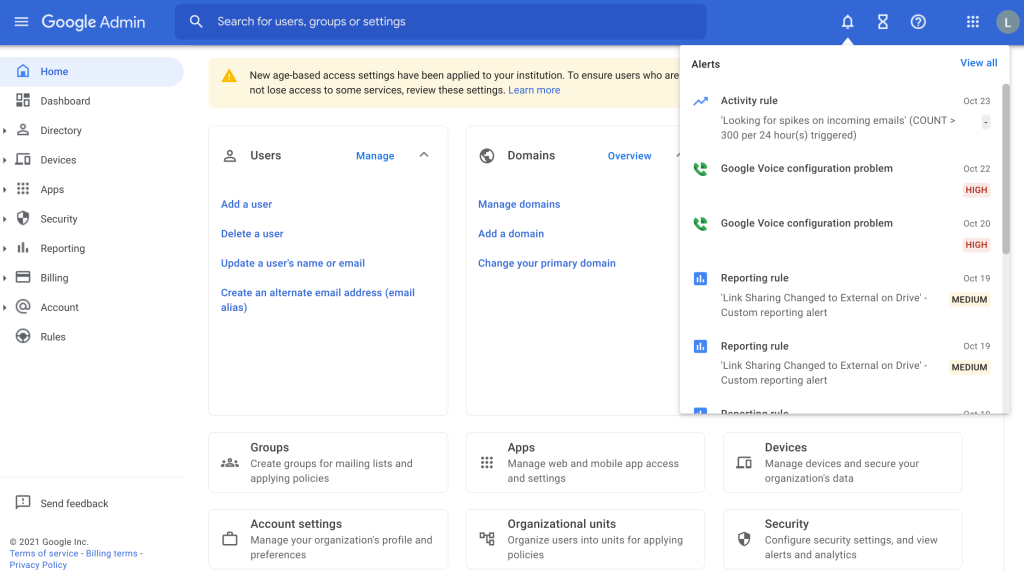
Task: Open Rules in the sidebar
Action: 53,337
